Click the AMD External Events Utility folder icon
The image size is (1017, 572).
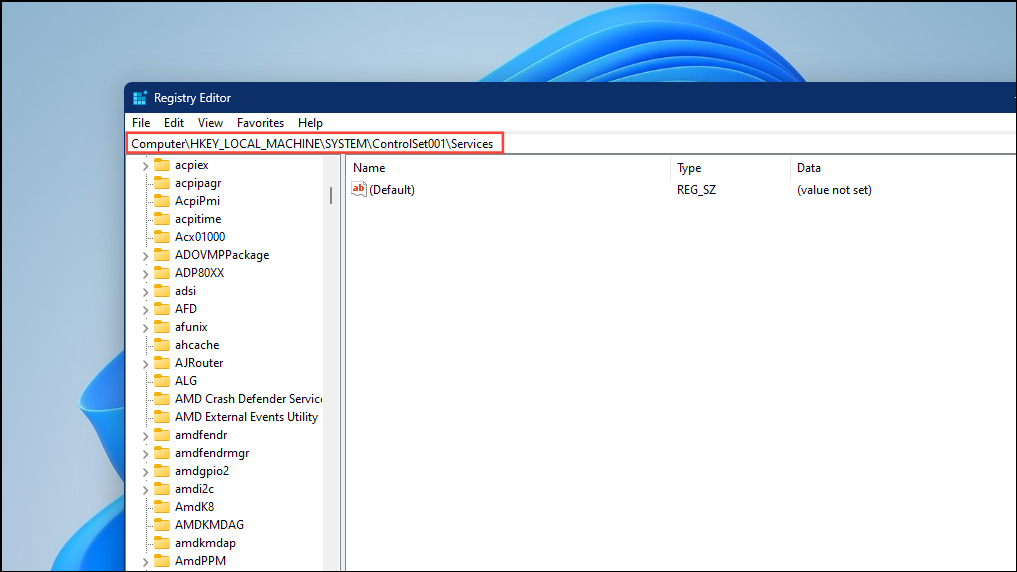tap(162, 416)
